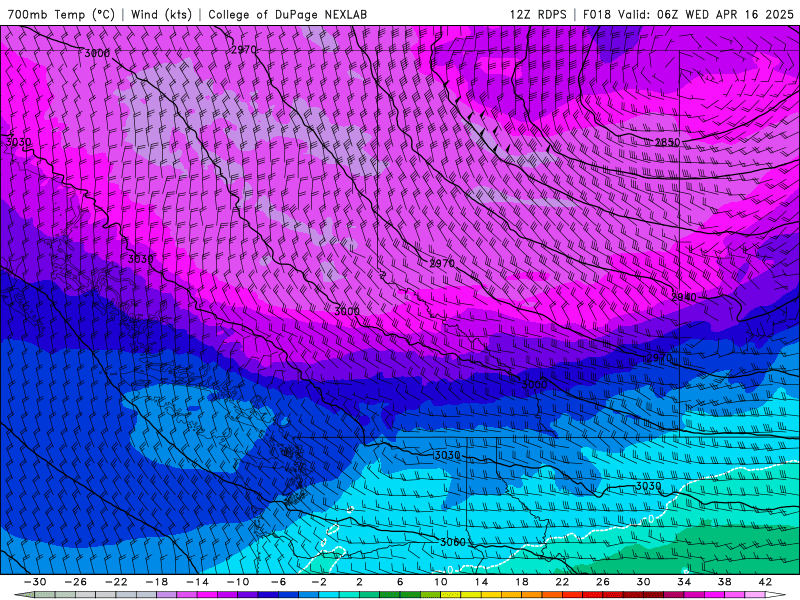Click the '700mb Temp (°C)' title text
This screenshot has width=800, height=600.
coord(61,14)
